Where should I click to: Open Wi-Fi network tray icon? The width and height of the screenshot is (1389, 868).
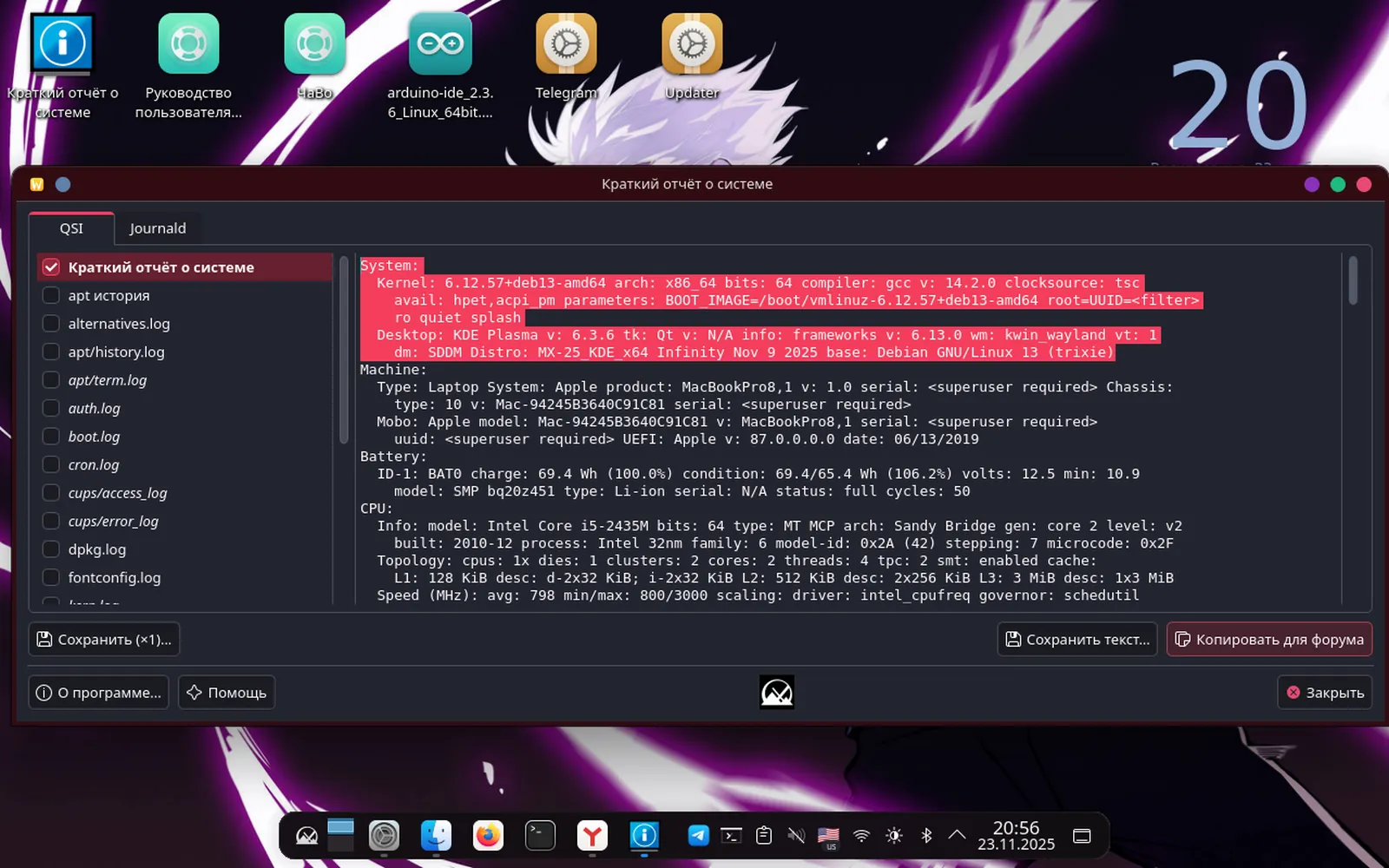[861, 836]
